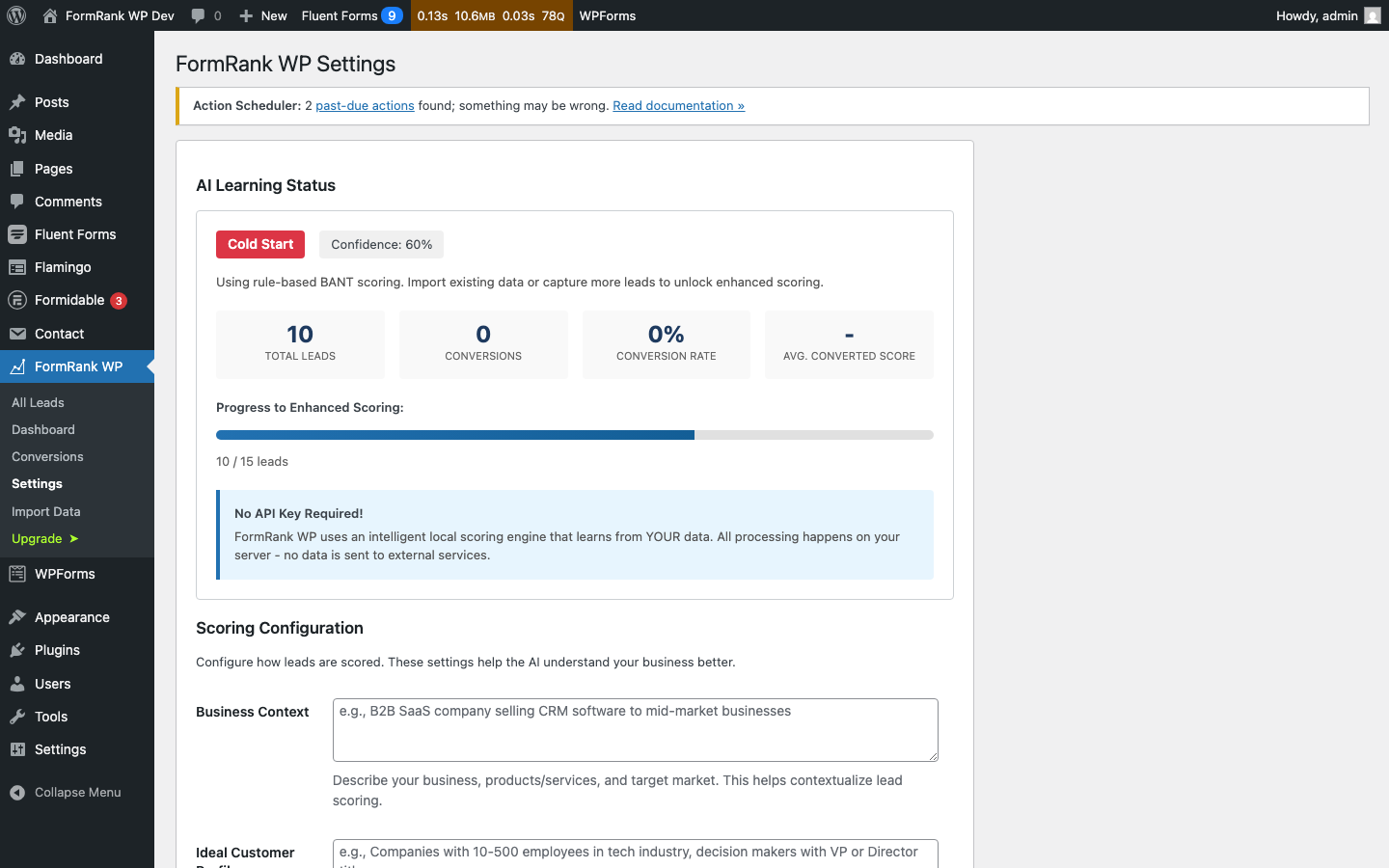Open the Read documentation link
This screenshot has height=868, width=1389.
(678, 105)
